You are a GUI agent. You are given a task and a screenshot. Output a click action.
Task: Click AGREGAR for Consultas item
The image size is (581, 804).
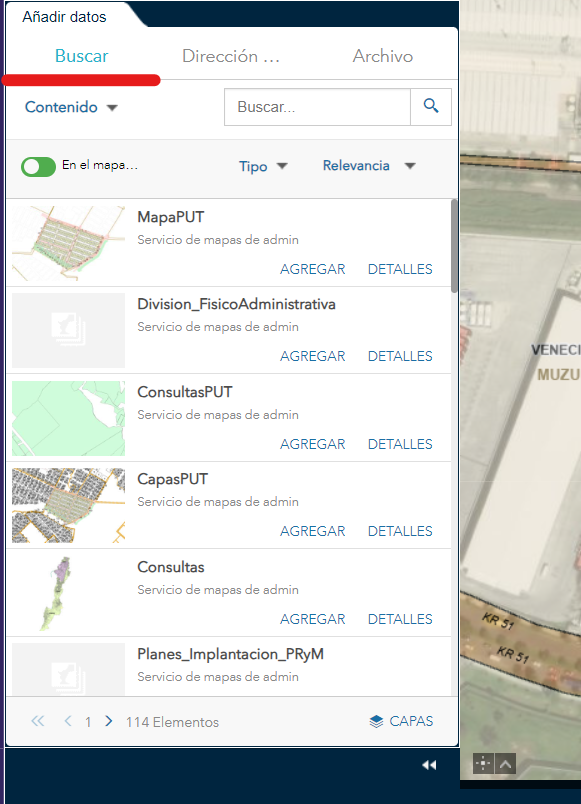coord(312,619)
